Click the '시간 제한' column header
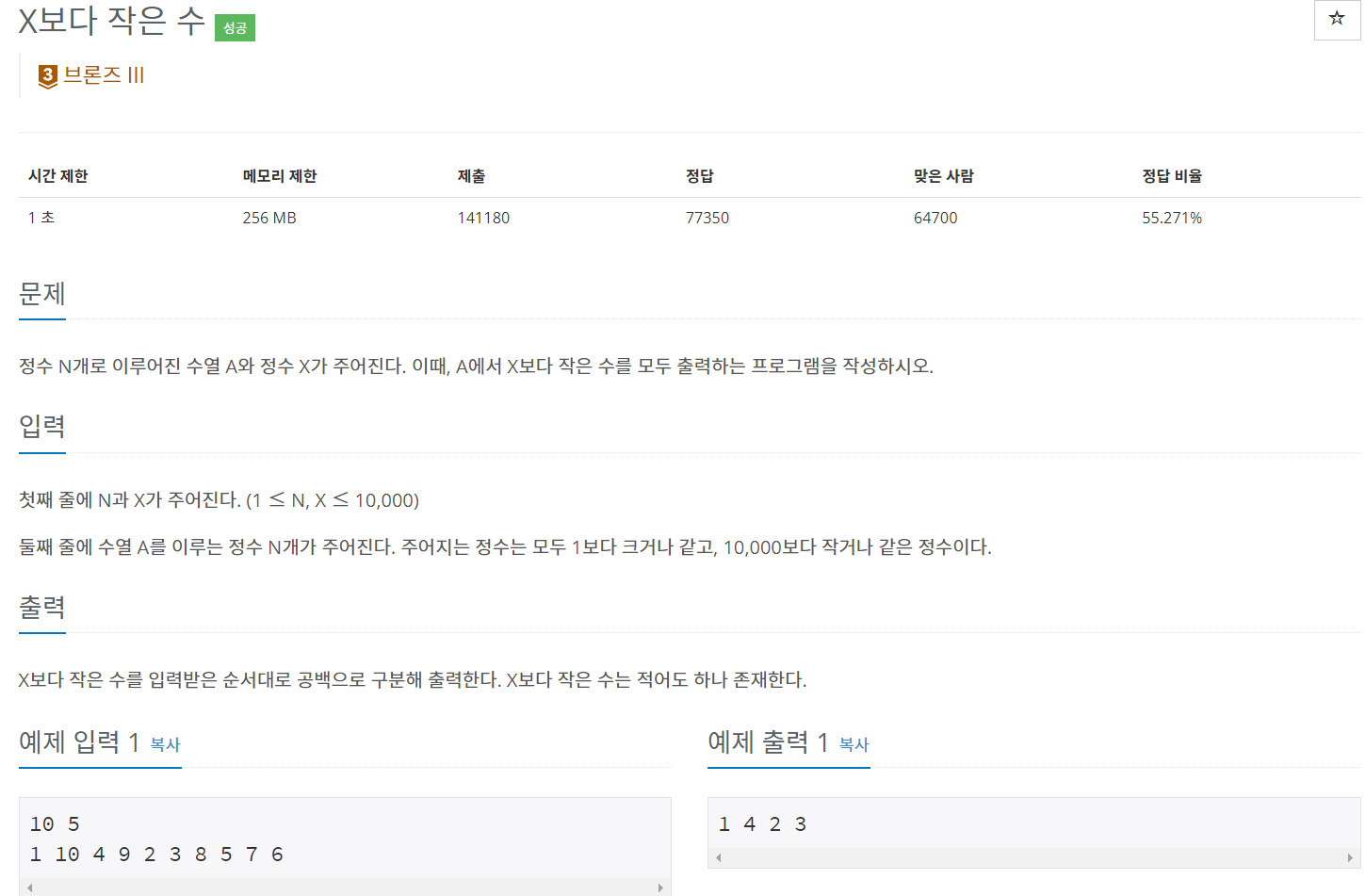Screen dimensions: 1366x896 click(57, 176)
